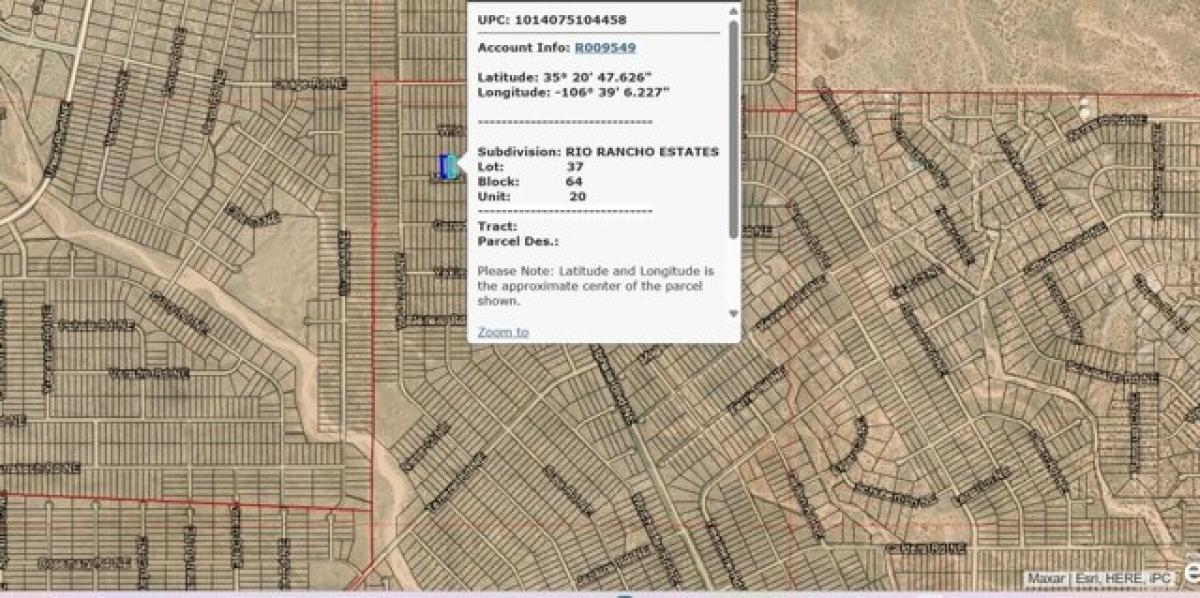Click the popup scrollbar up arrow
The width and height of the screenshot is (1200, 598).
pos(733,9)
